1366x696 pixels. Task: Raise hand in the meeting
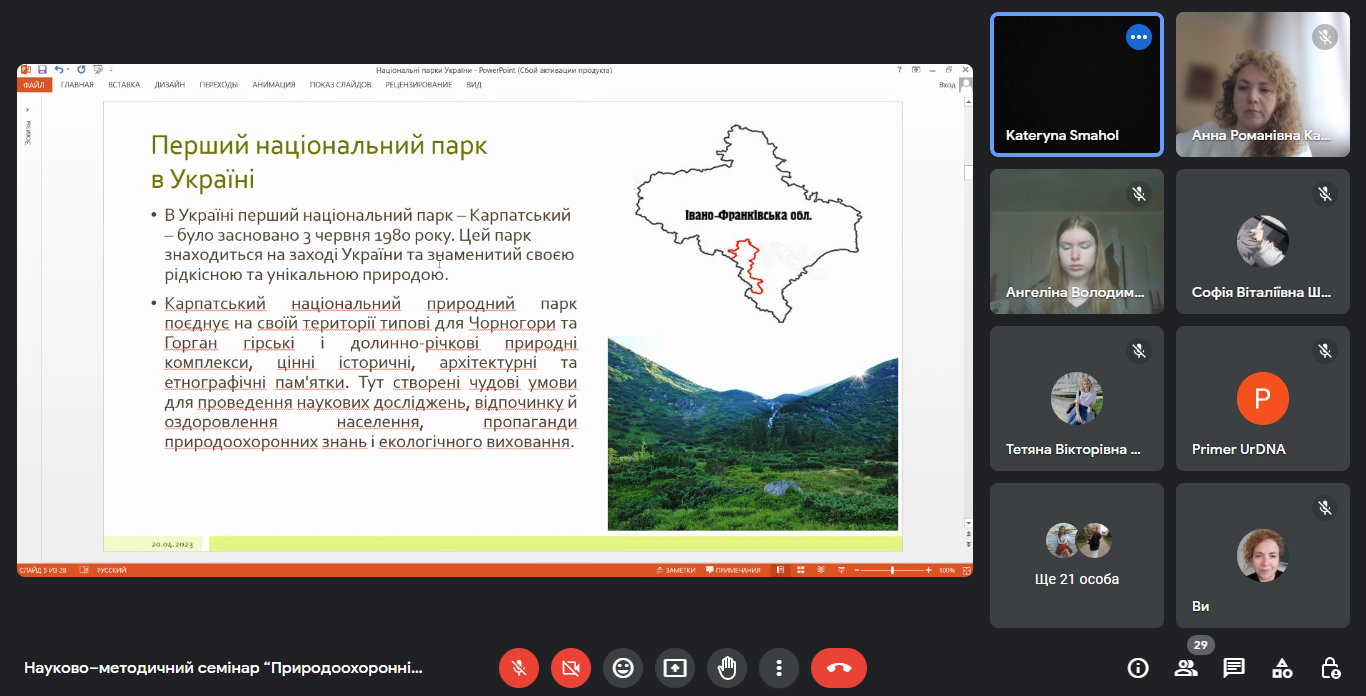click(727, 668)
